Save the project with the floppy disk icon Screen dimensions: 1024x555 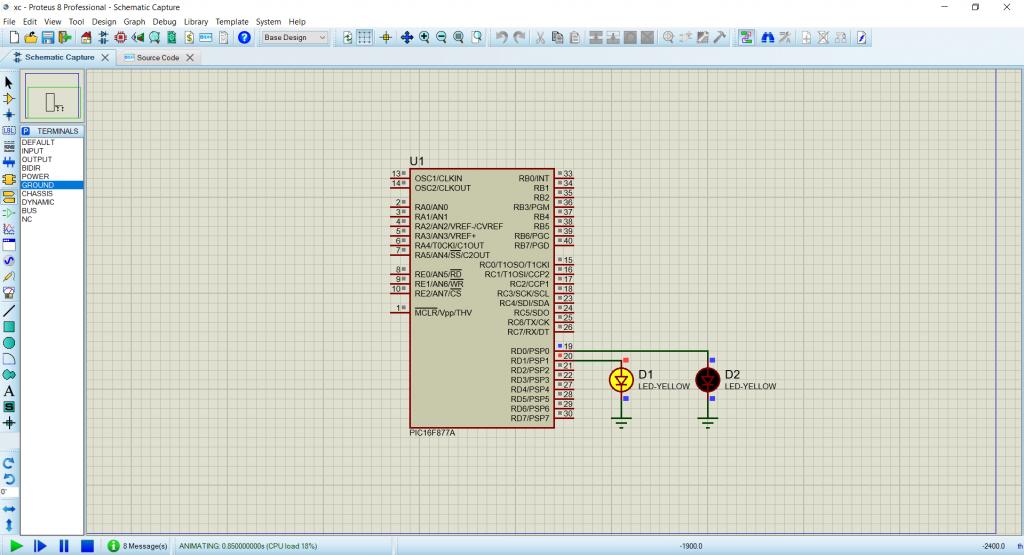(x=48, y=38)
